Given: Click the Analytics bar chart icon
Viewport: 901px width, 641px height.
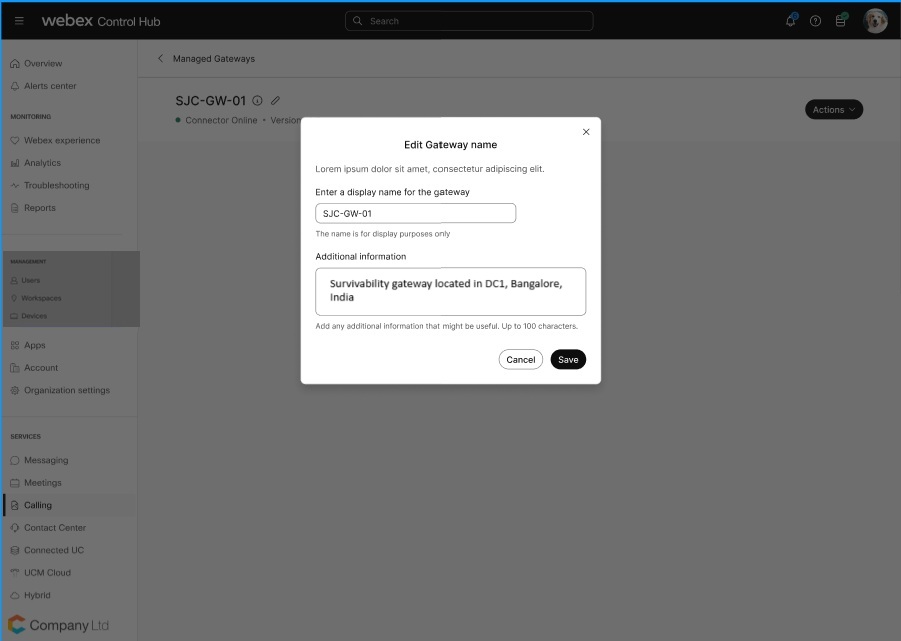Looking at the screenshot, I should [15, 163].
